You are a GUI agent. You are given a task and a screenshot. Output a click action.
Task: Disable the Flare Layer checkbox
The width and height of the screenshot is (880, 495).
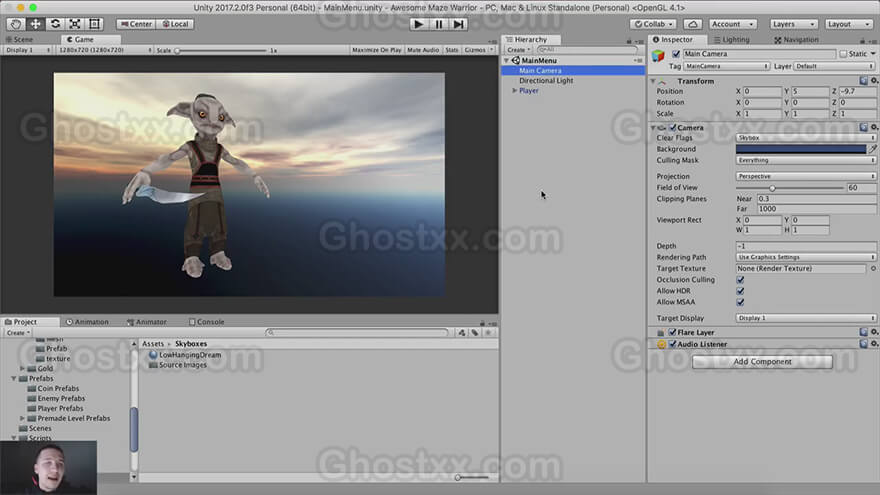[x=672, y=332]
